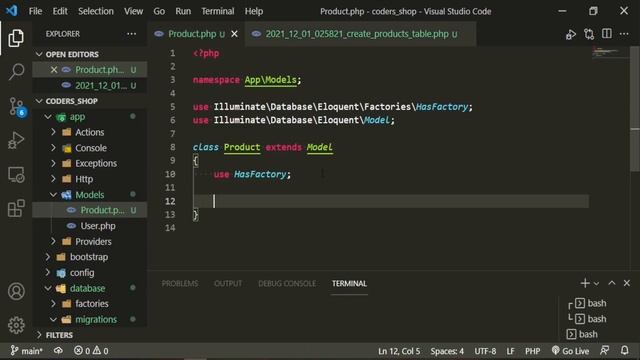Select the Terminal panel tab
This screenshot has width=640, height=360.
tap(349, 283)
